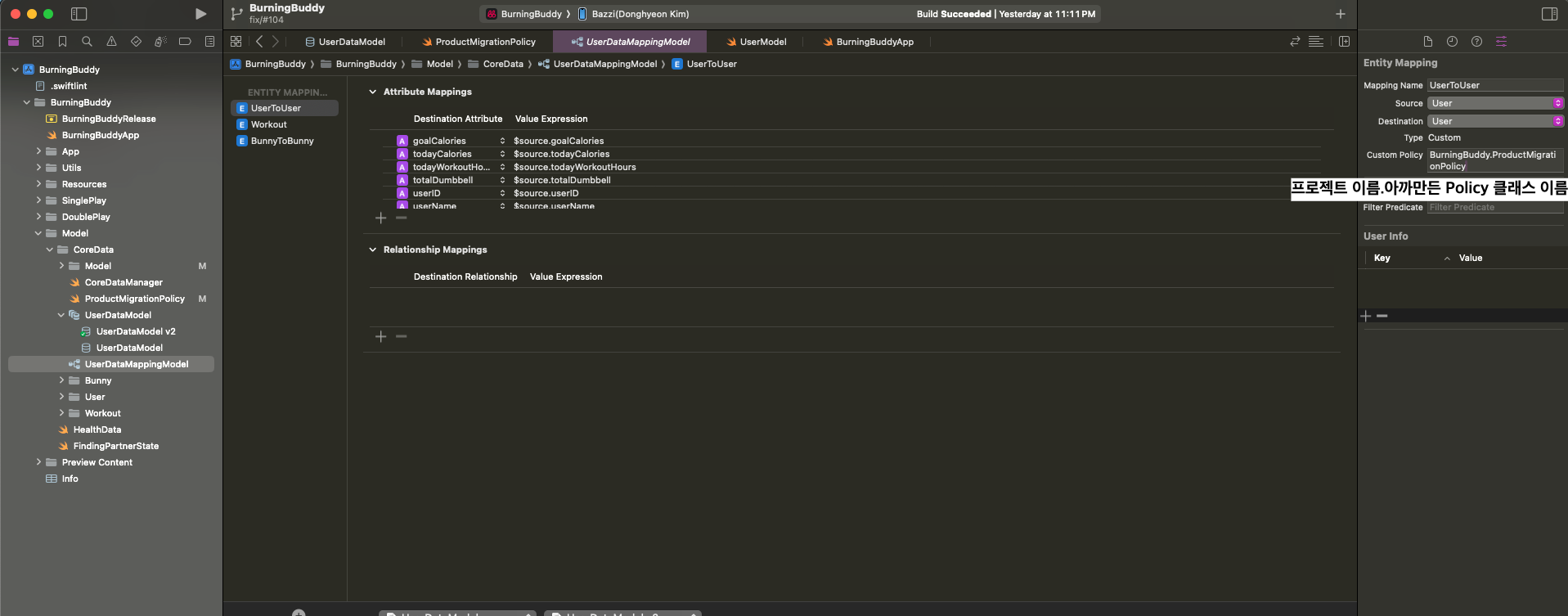Open the Info plist file
Viewport: 1568px width, 616px height.
pyautogui.click(x=70, y=479)
